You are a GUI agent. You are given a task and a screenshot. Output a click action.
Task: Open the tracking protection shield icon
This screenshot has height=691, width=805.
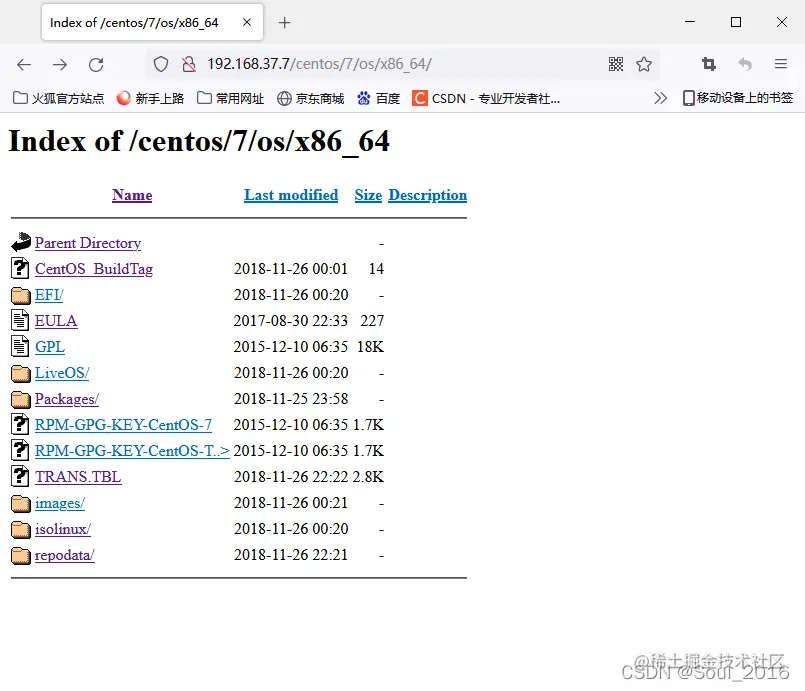pos(161,64)
